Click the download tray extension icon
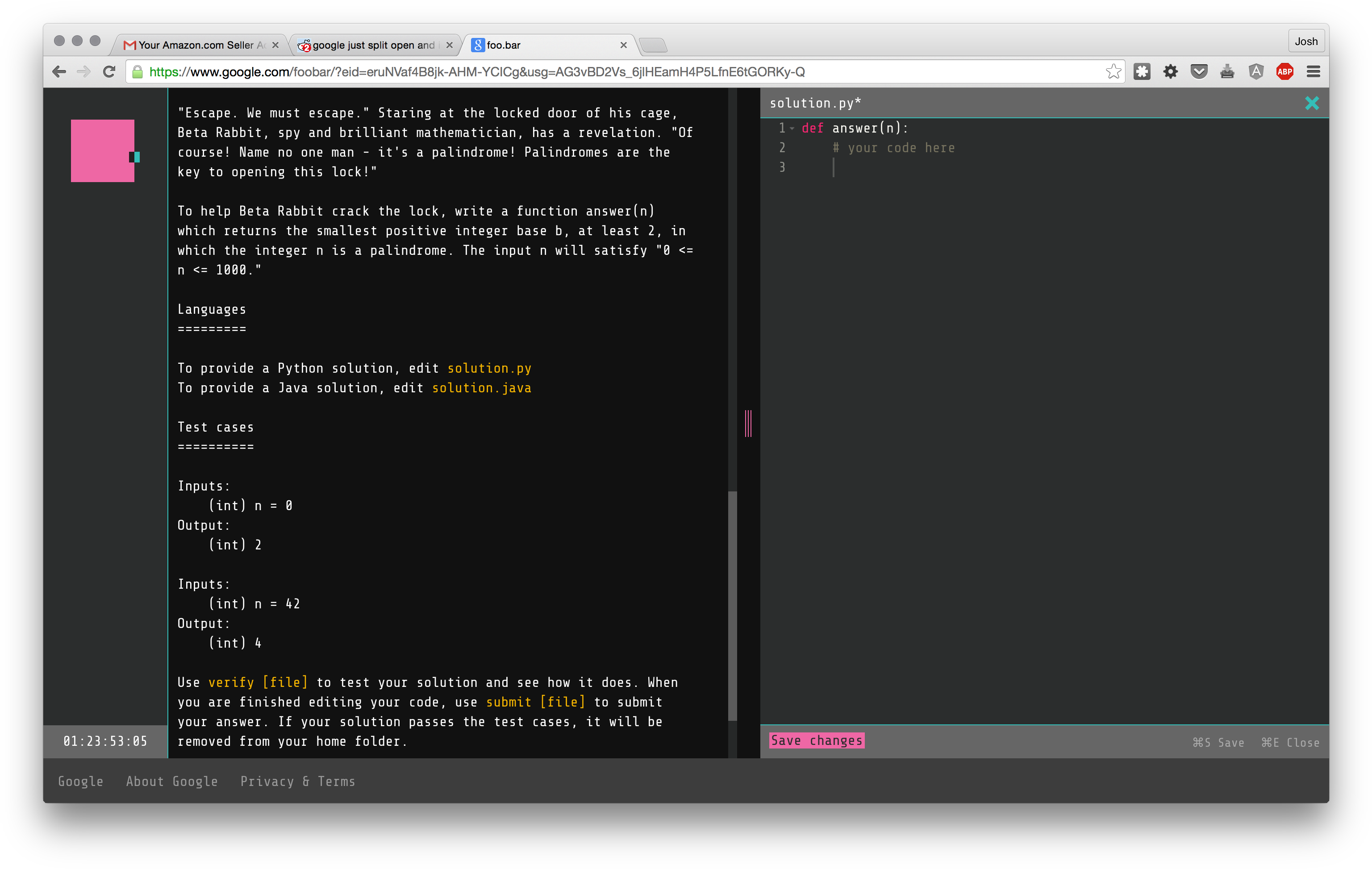1372x869 pixels. pos(1227,72)
